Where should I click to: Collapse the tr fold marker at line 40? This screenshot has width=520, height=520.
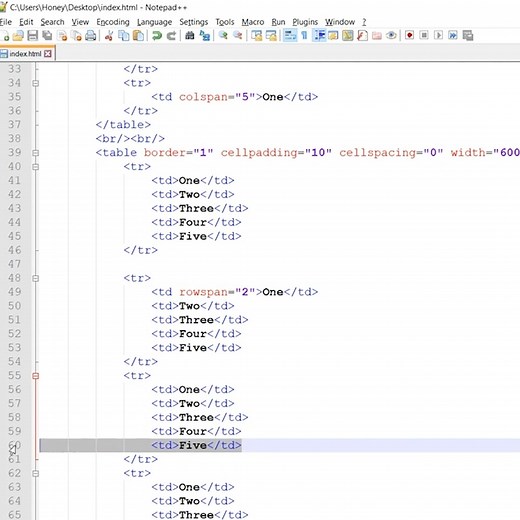(36, 167)
